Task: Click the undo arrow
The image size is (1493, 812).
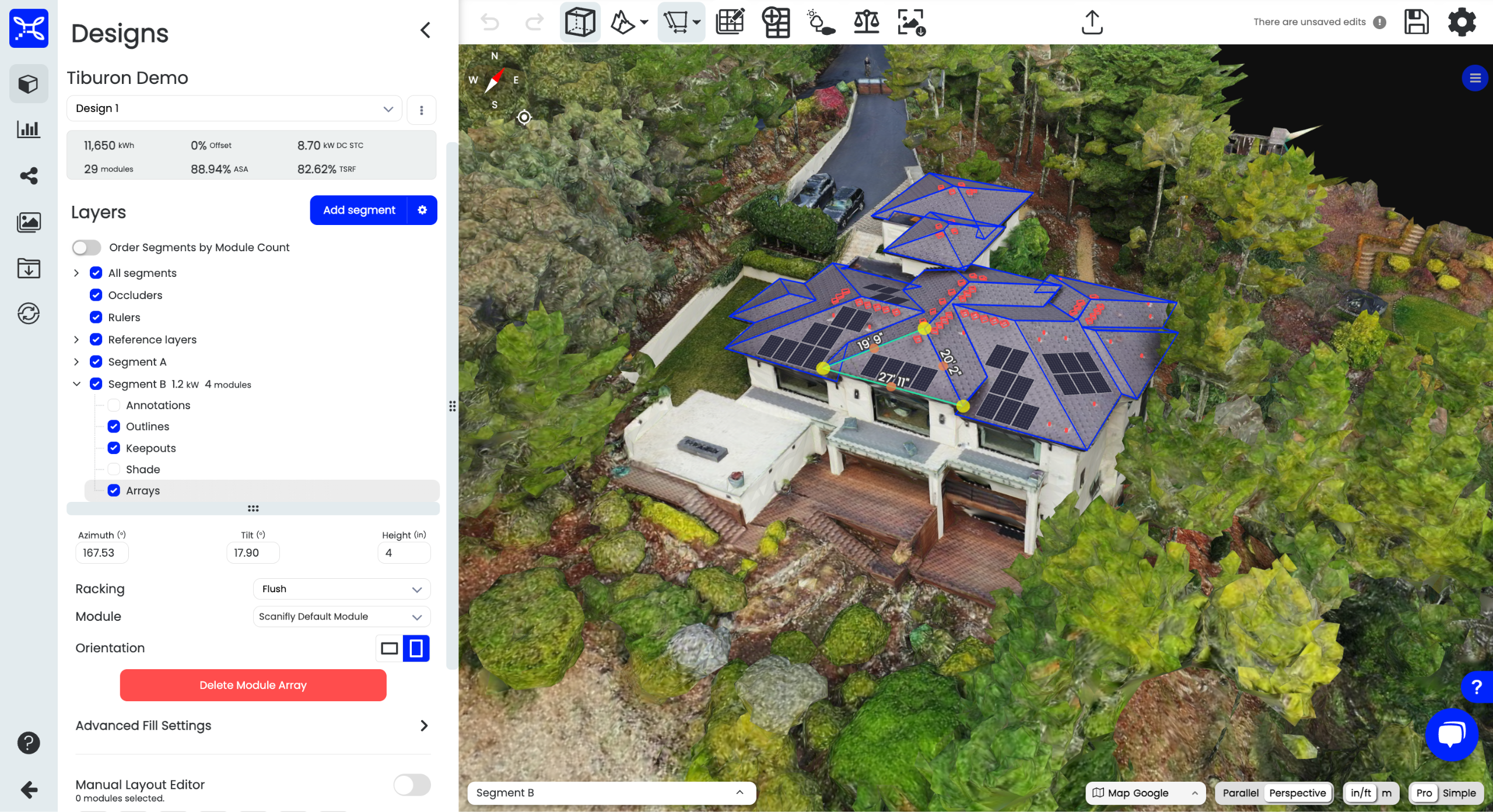Action: pyautogui.click(x=490, y=22)
